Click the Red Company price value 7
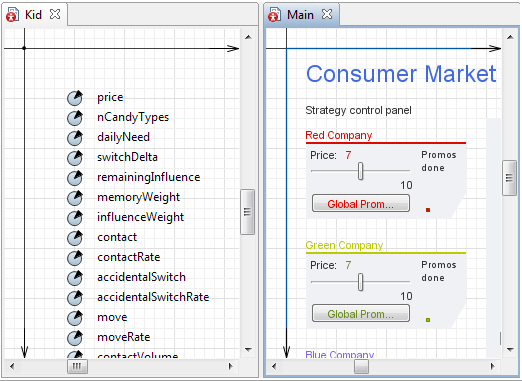522x381 pixels. (348, 155)
